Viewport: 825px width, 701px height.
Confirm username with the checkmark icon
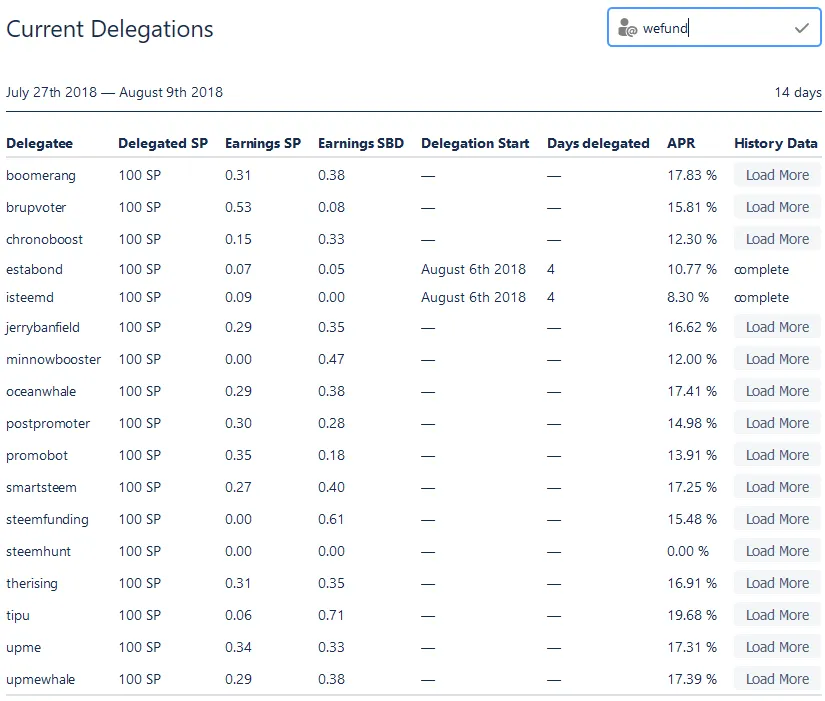[801, 28]
